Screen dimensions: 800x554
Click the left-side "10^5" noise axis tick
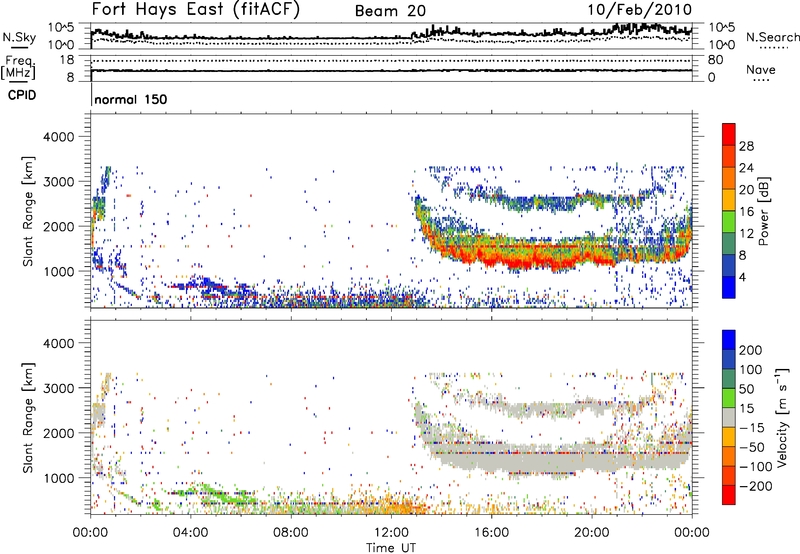(x=61, y=27)
